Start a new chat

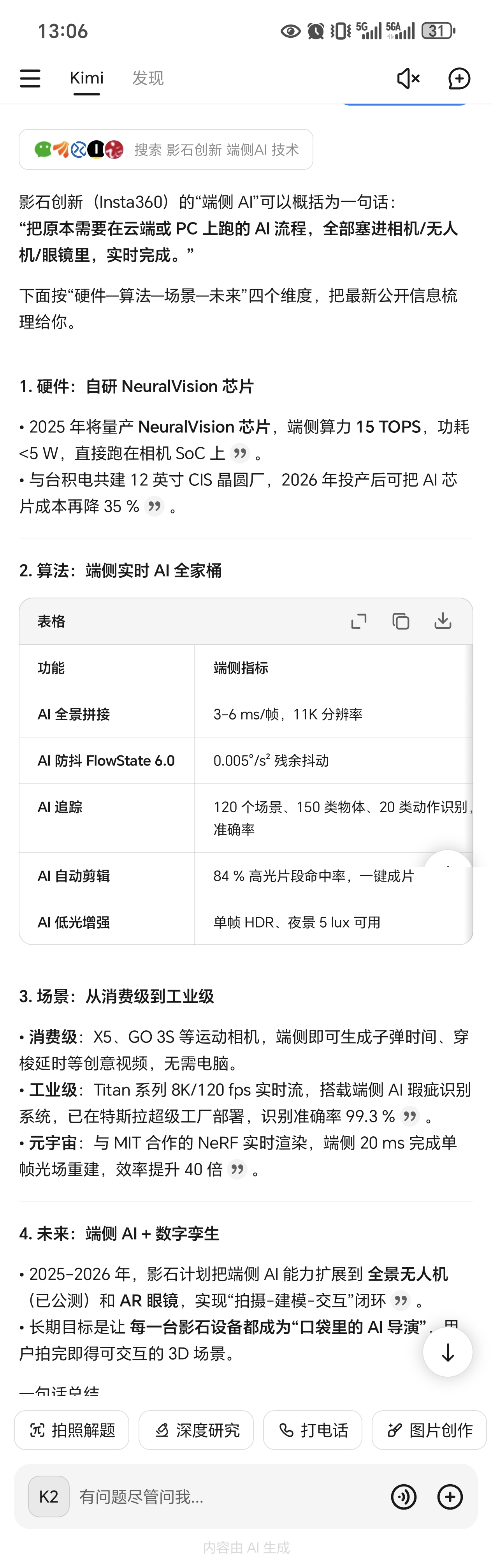459,78
